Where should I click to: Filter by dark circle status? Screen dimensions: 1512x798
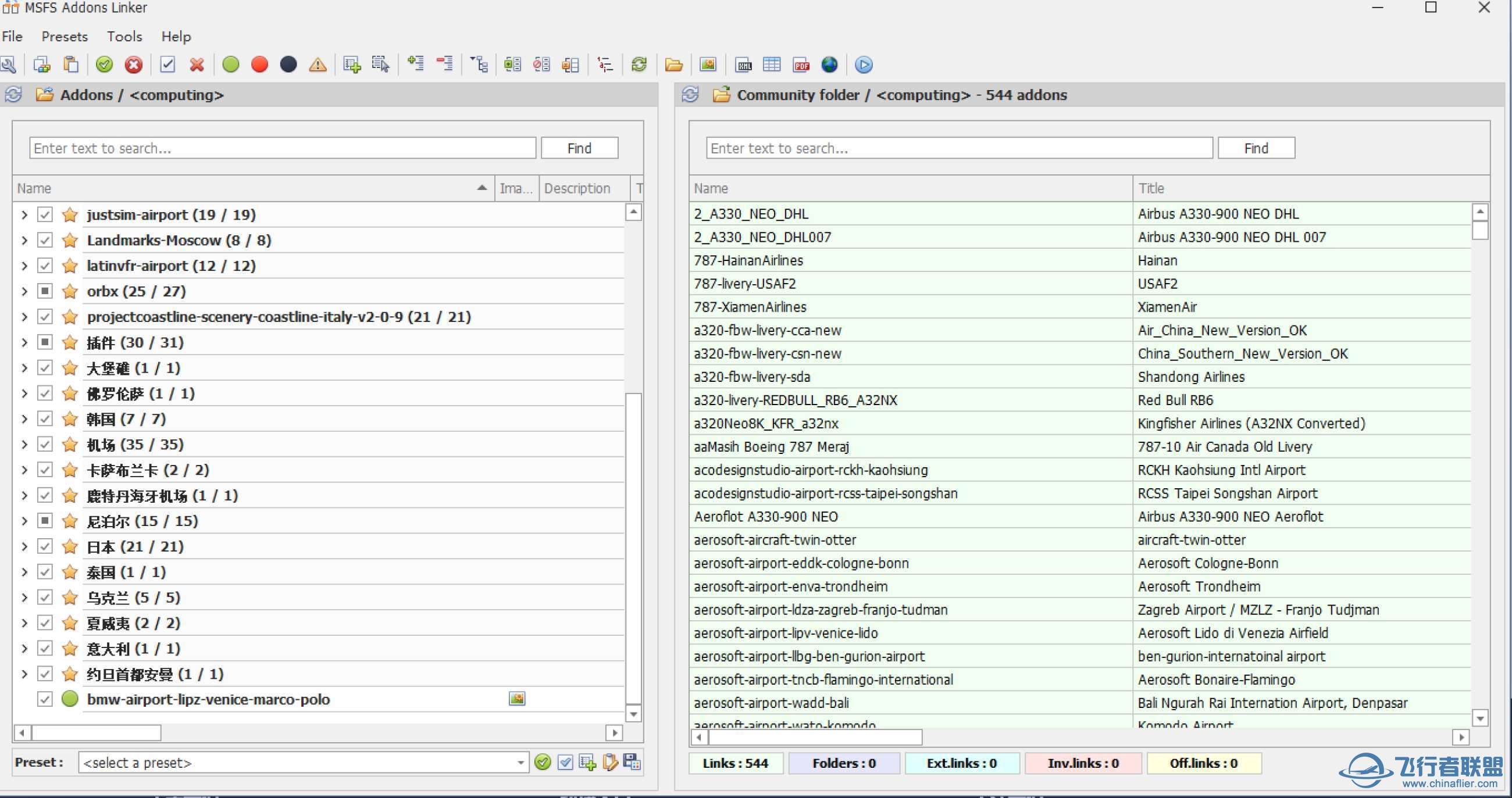(x=288, y=65)
